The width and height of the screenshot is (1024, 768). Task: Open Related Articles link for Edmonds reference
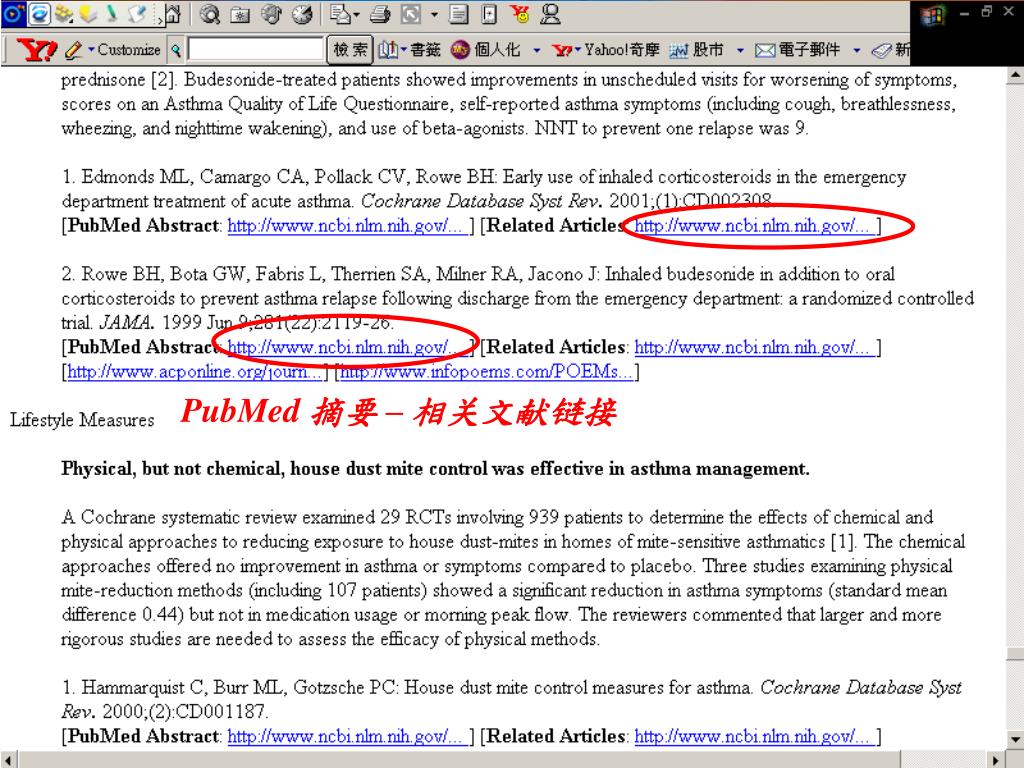(754, 226)
